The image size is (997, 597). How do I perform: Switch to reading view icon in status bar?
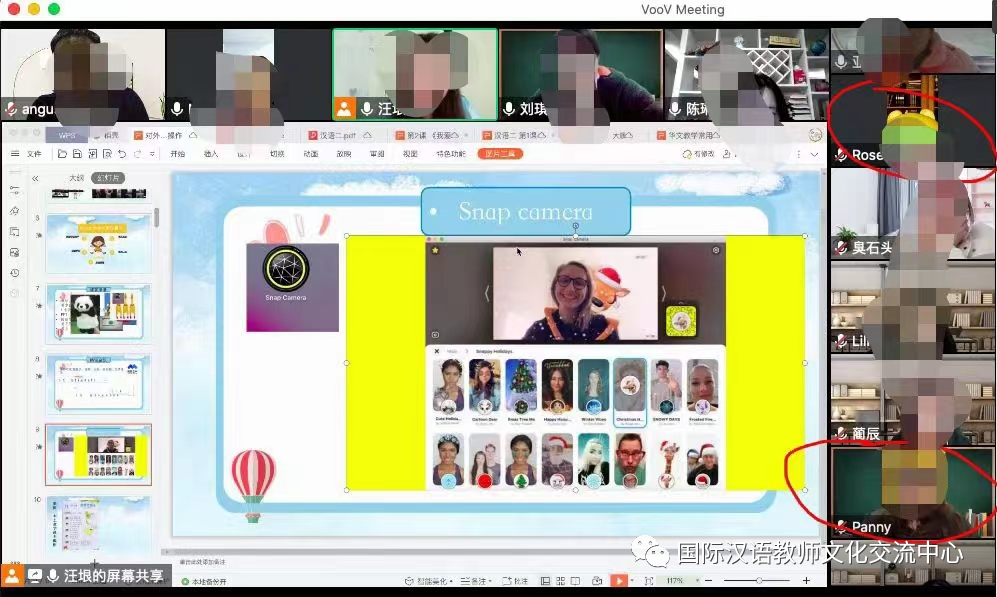coord(575,580)
